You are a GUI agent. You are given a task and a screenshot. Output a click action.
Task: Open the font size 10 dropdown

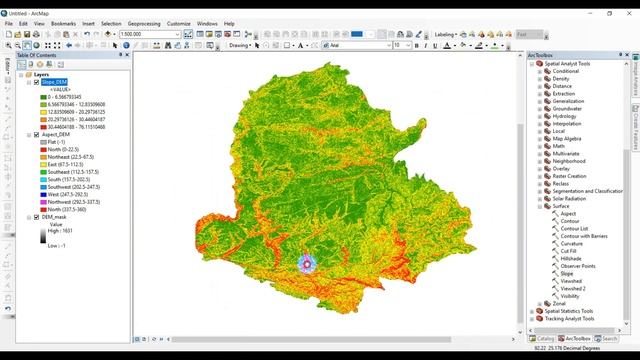[x=408, y=45]
